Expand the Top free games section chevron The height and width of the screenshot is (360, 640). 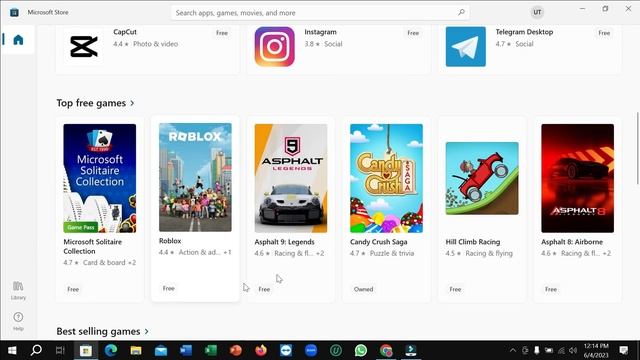coord(132,103)
